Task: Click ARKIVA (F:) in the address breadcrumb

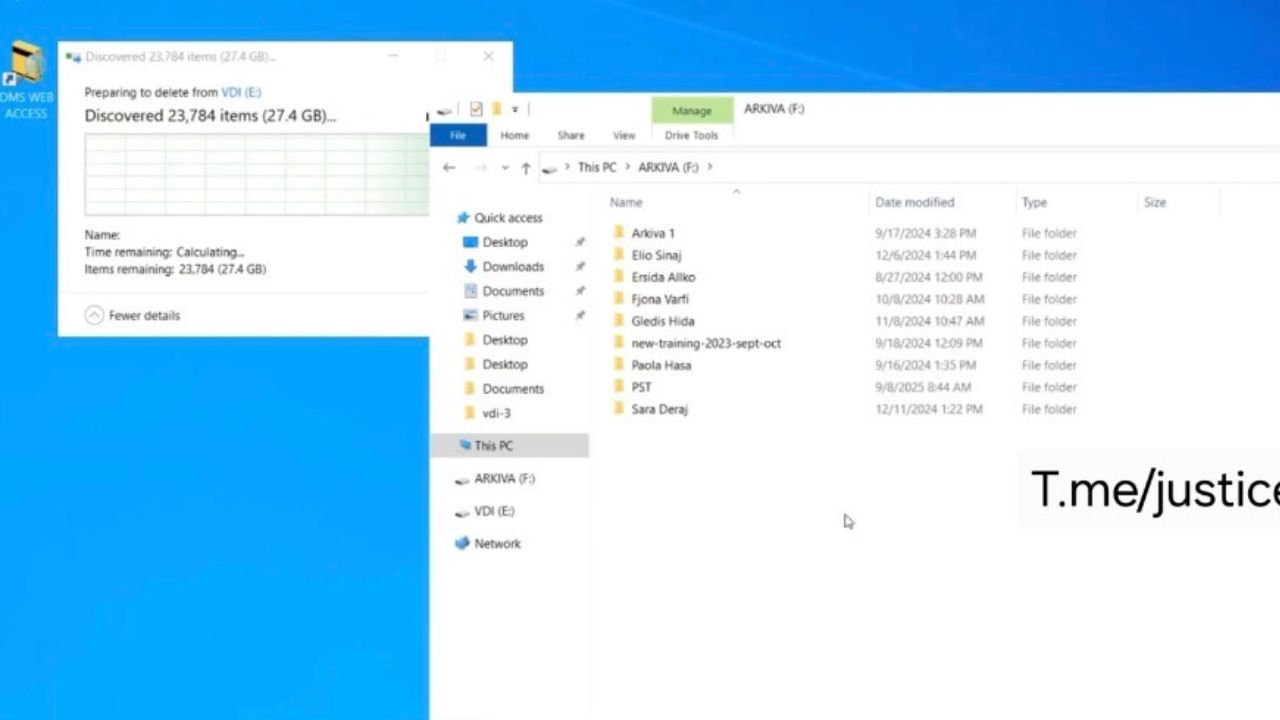Action: pos(668,167)
